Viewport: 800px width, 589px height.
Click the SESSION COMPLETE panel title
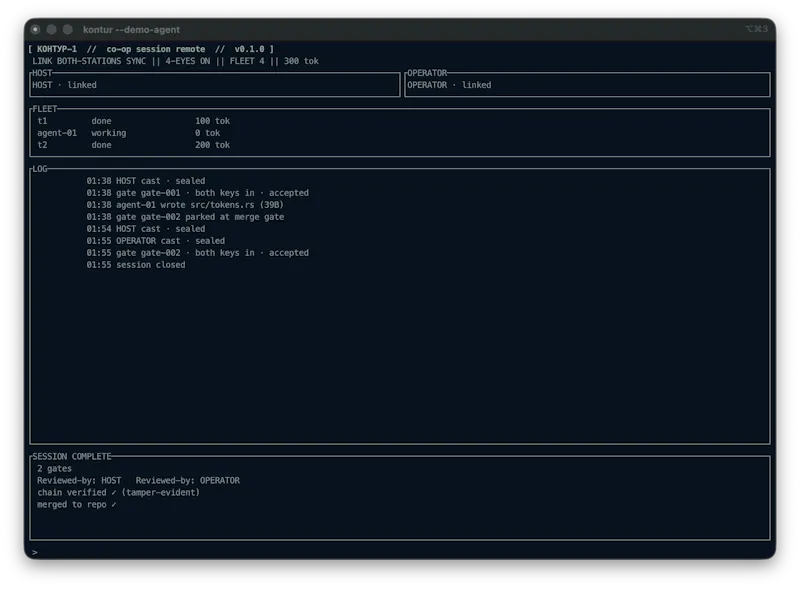(x=72, y=456)
